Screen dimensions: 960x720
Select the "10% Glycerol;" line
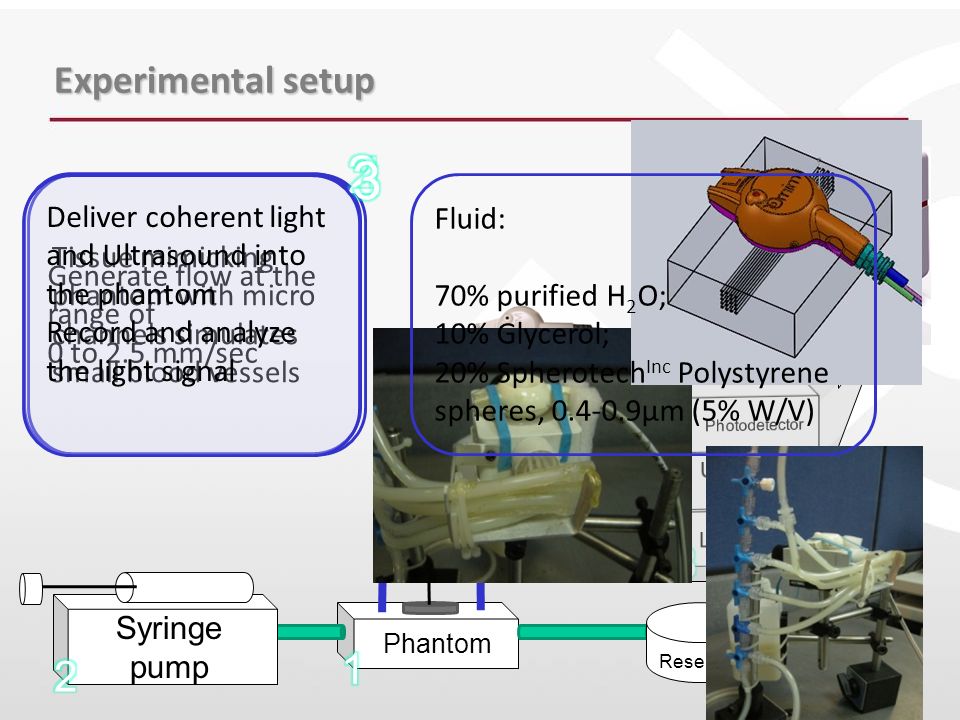point(522,334)
